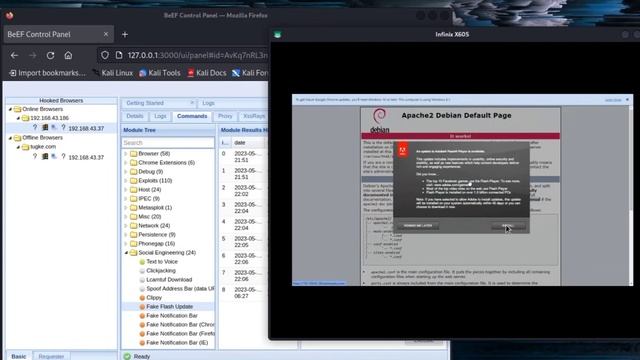This screenshot has height=360, width=640.
Task: Open result row 2 dated 22:02
Action: [x=243, y=191]
